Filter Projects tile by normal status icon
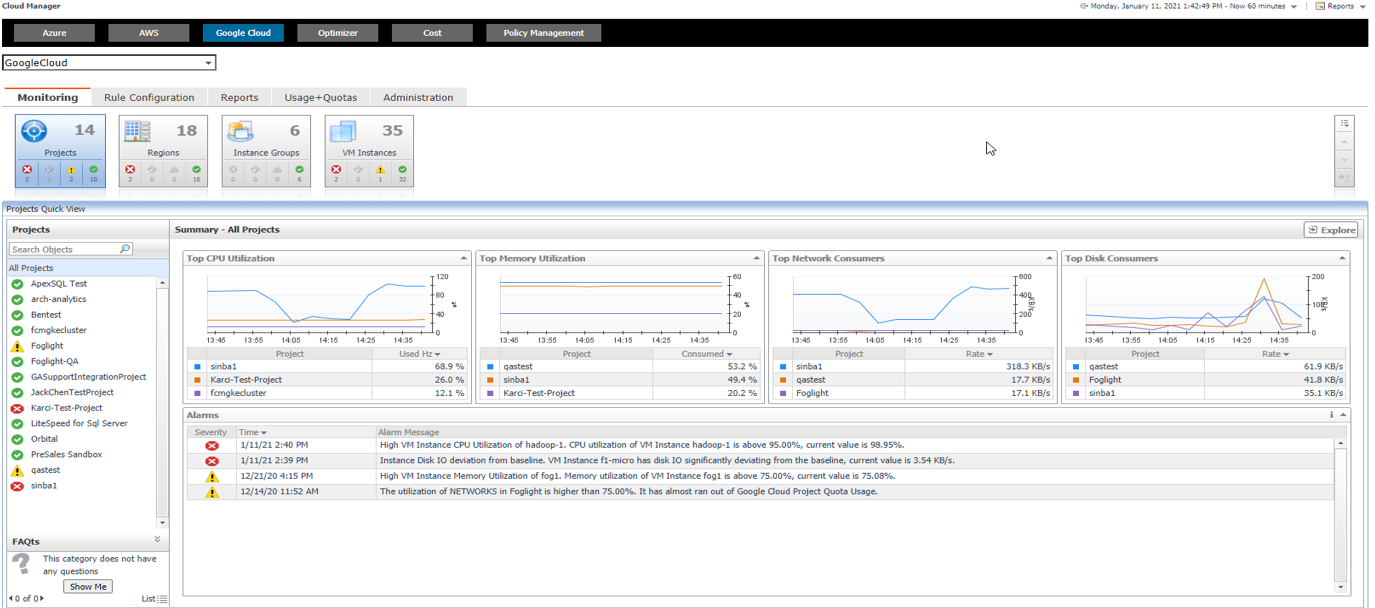This screenshot has width=1375, height=608. coord(93,170)
